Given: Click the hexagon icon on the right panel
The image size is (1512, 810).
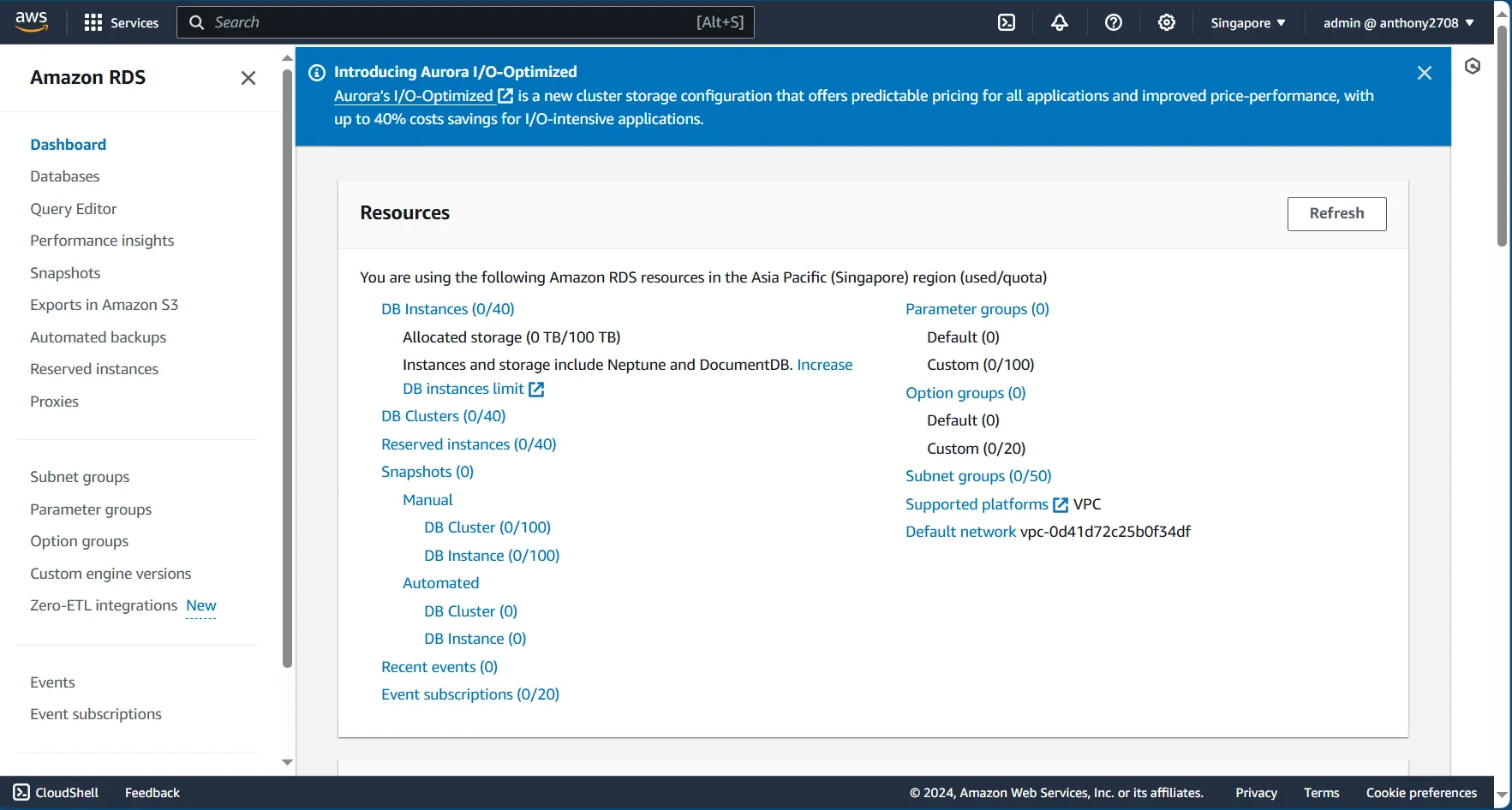Looking at the screenshot, I should tap(1473, 66).
